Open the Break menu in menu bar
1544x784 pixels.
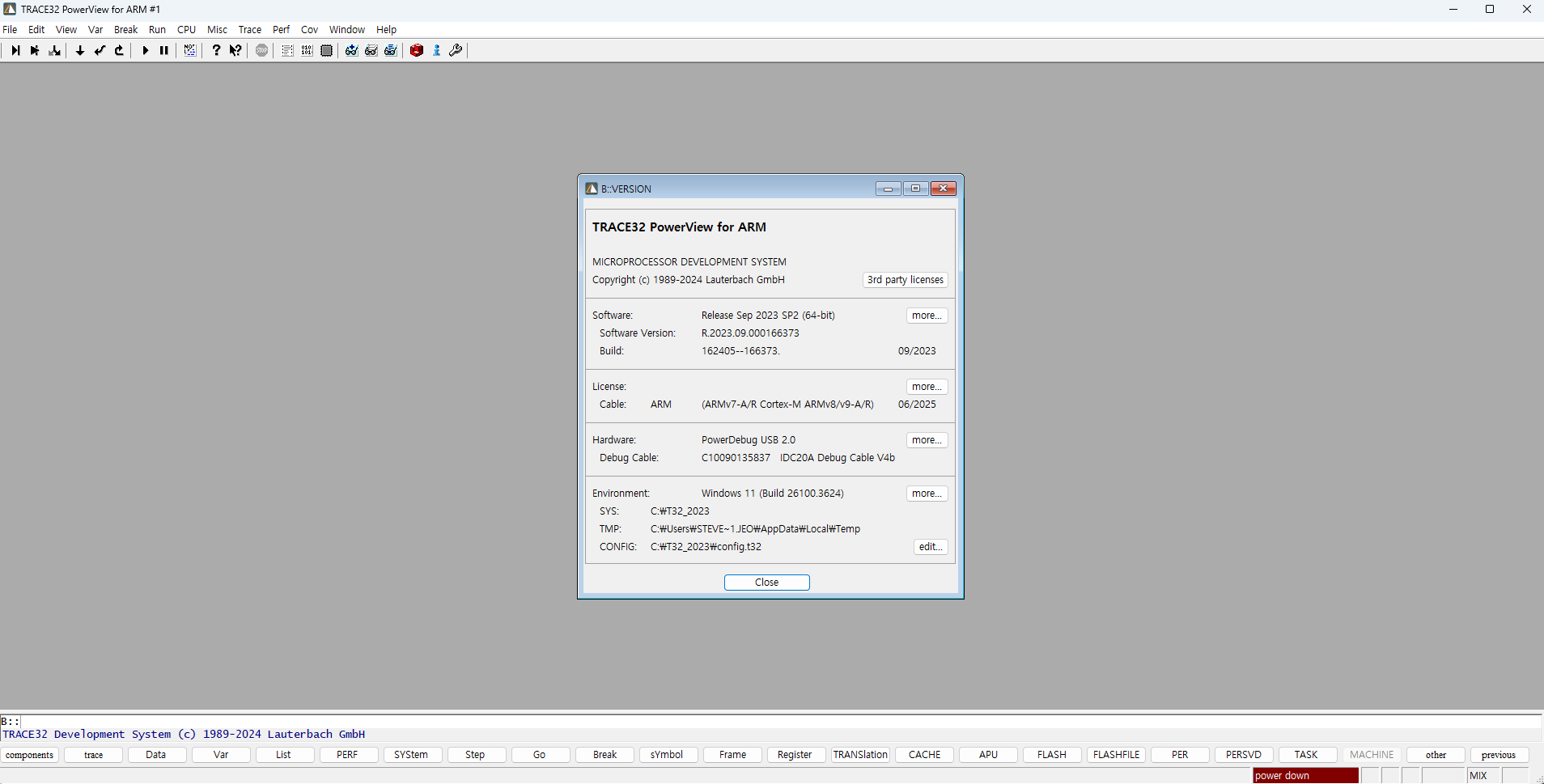tap(125, 30)
